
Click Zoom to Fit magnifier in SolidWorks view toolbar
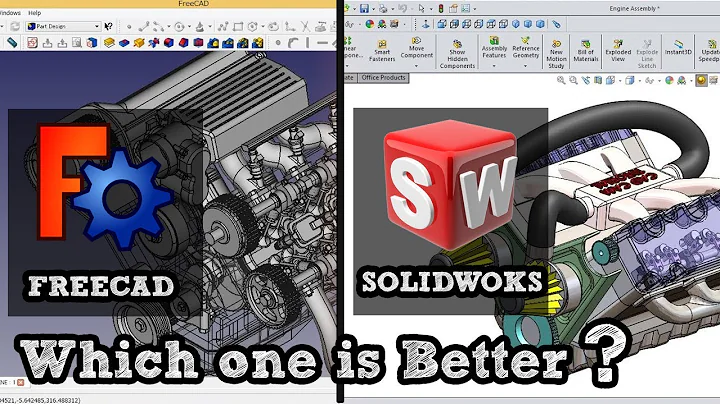coord(561,80)
